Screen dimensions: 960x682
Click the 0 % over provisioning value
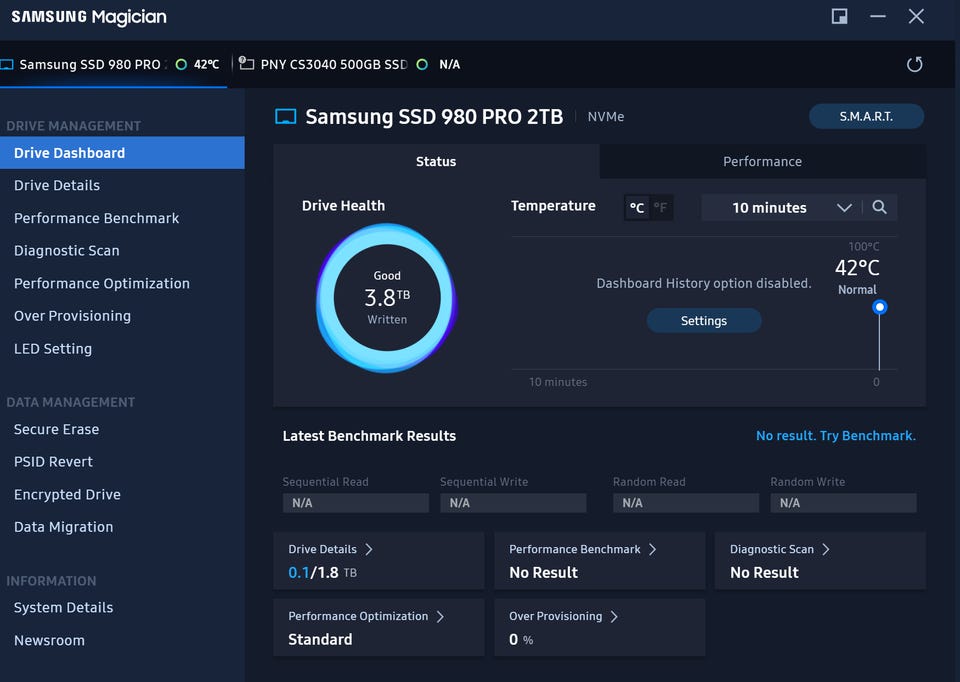(x=521, y=639)
